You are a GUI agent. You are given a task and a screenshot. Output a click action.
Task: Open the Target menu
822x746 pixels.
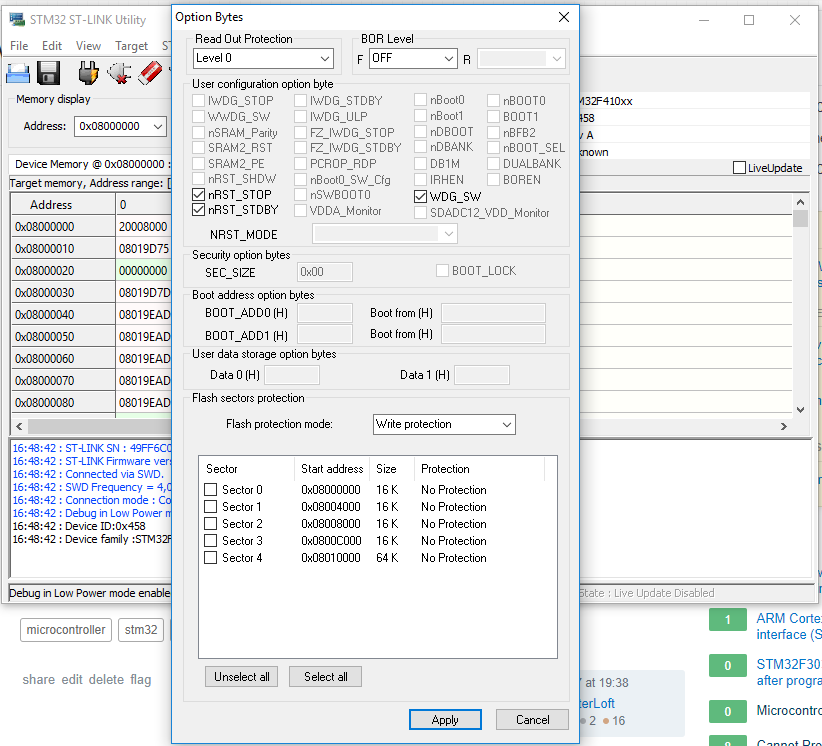pos(131,46)
